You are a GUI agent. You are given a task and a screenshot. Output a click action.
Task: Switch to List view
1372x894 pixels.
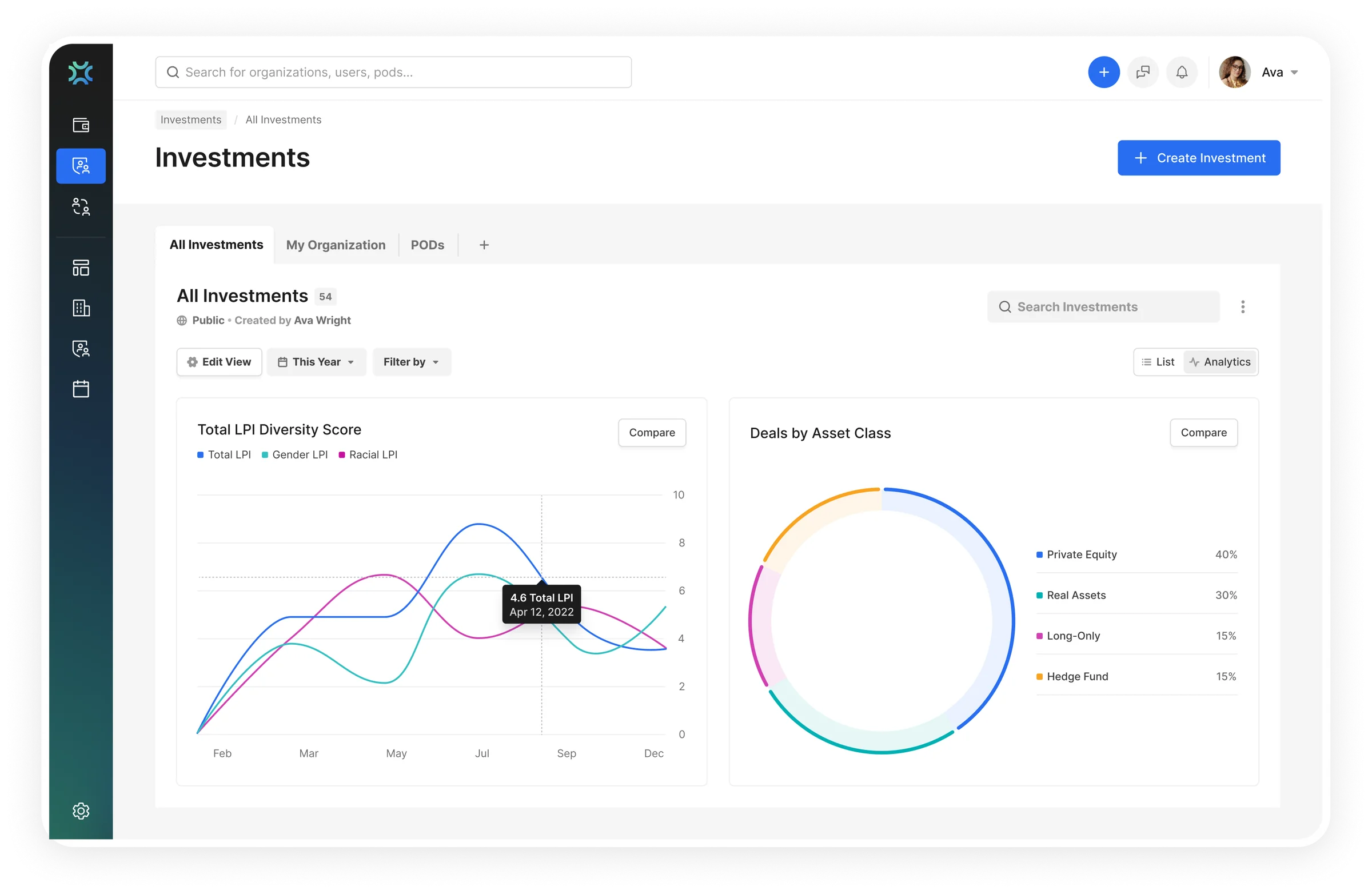[1158, 362]
